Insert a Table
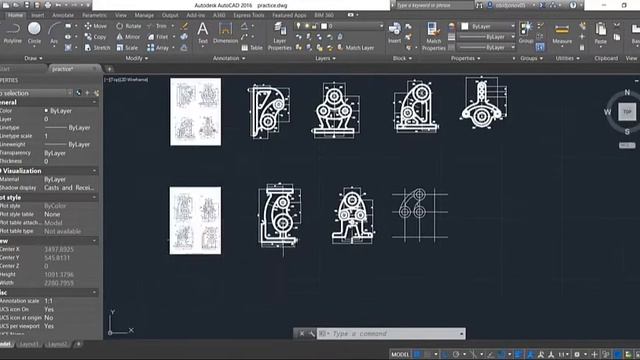The width and height of the screenshot is (640, 360). [x=252, y=48]
